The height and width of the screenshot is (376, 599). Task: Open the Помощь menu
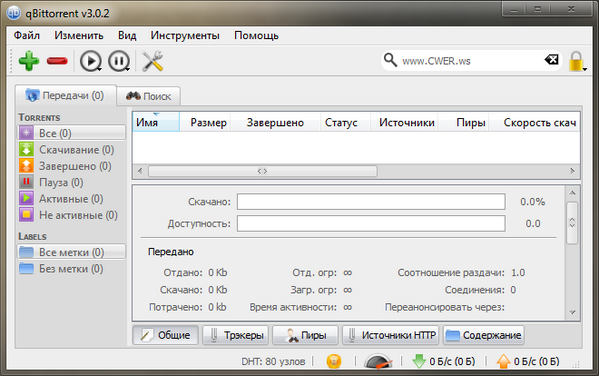tap(256, 36)
